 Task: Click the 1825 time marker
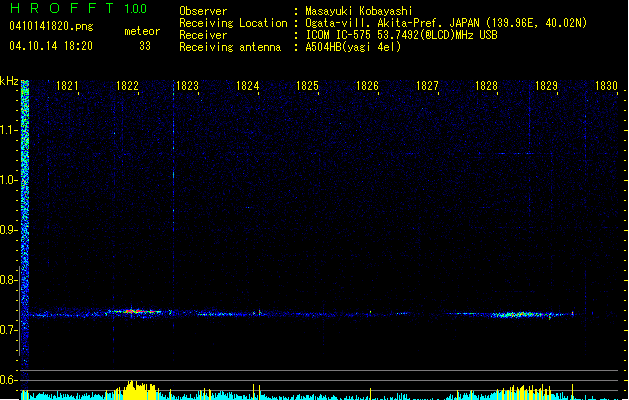coord(307,86)
